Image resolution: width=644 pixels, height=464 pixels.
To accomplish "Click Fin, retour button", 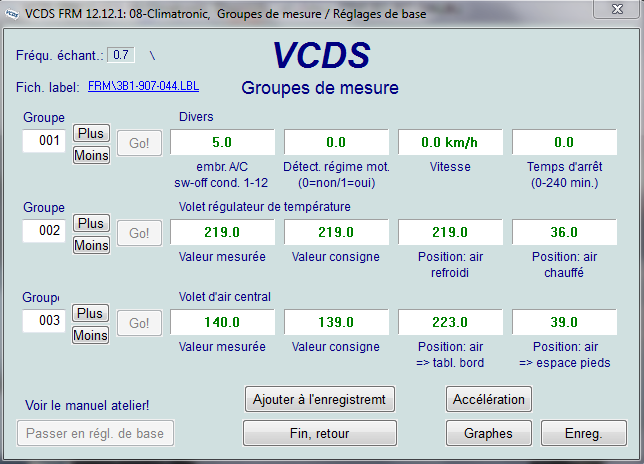I will tap(320, 433).
